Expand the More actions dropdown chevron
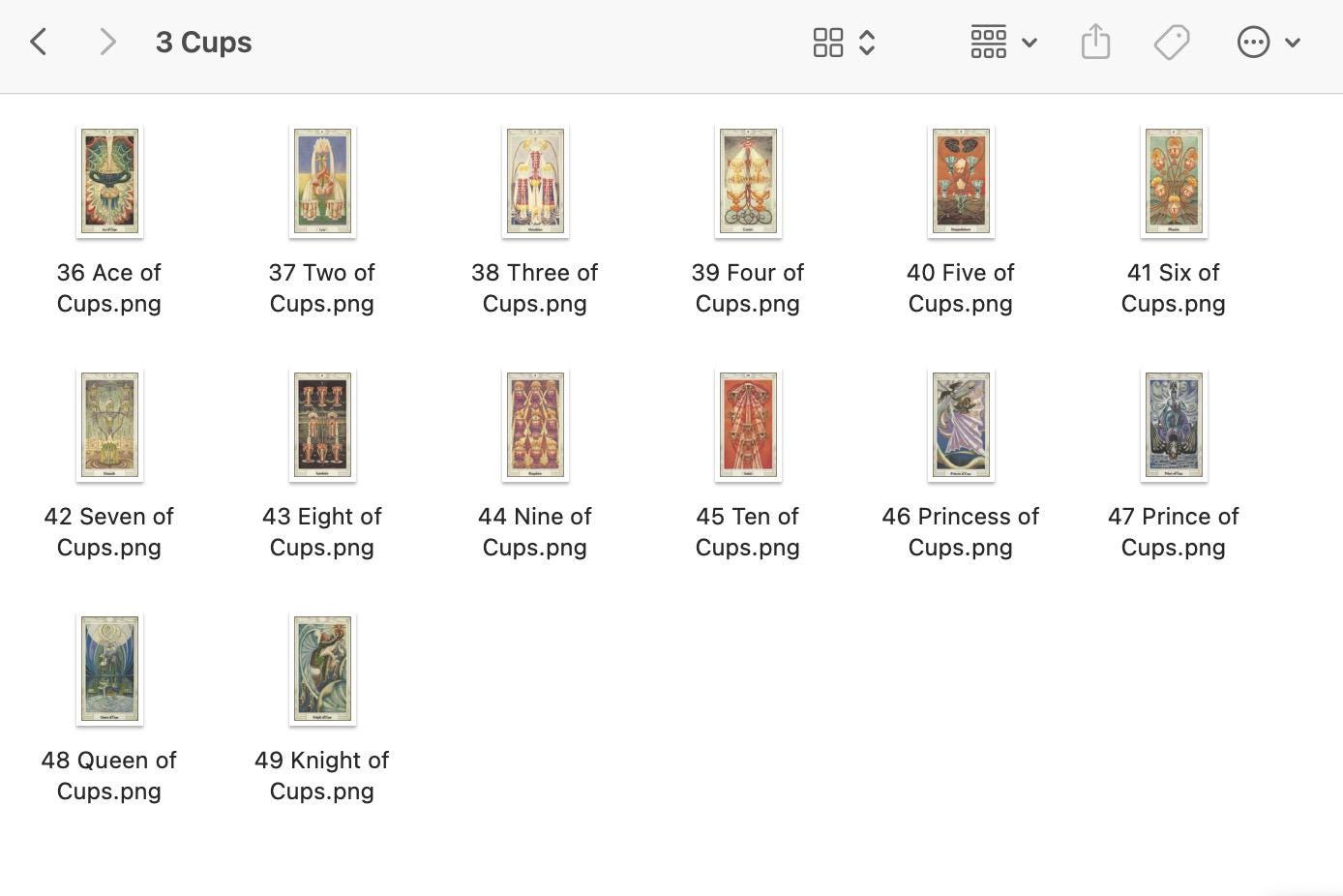The image size is (1343, 896). [1293, 43]
